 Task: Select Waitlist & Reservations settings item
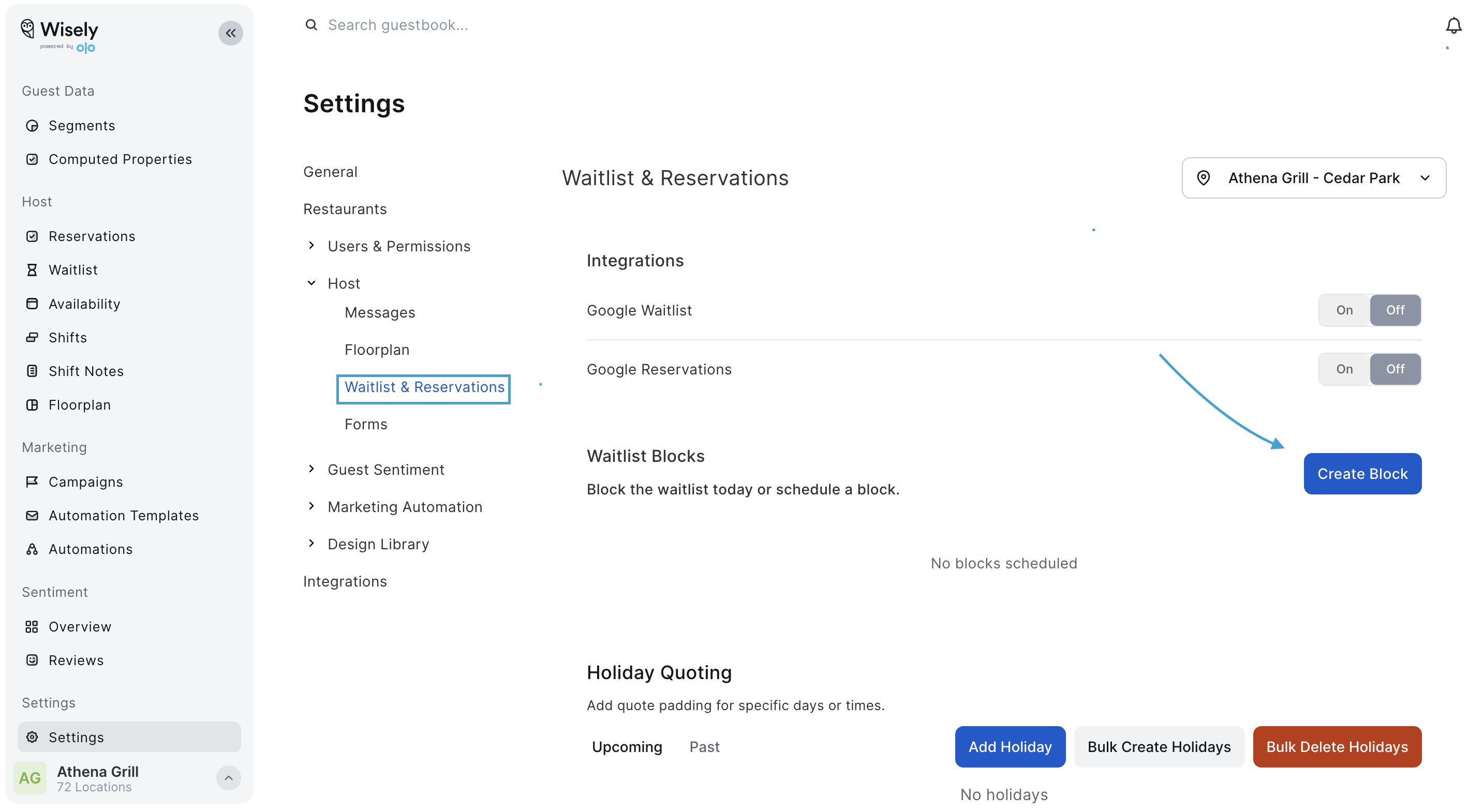tap(424, 387)
